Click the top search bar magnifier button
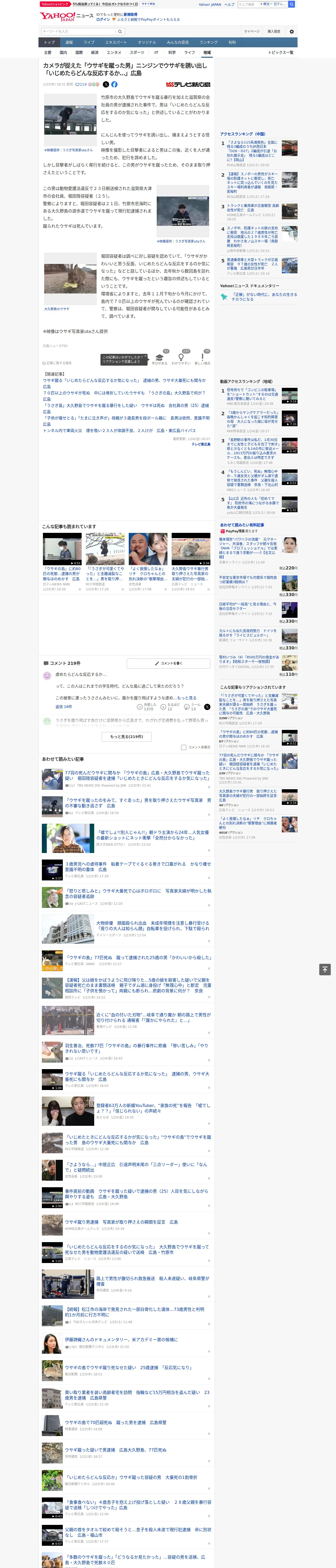Viewport: 336px width, 1568px height. click(292, 4)
